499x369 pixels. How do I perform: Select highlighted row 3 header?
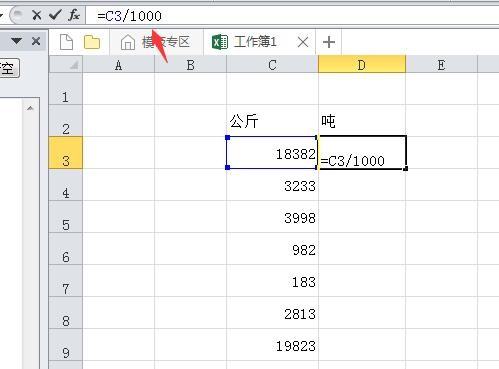point(66,153)
